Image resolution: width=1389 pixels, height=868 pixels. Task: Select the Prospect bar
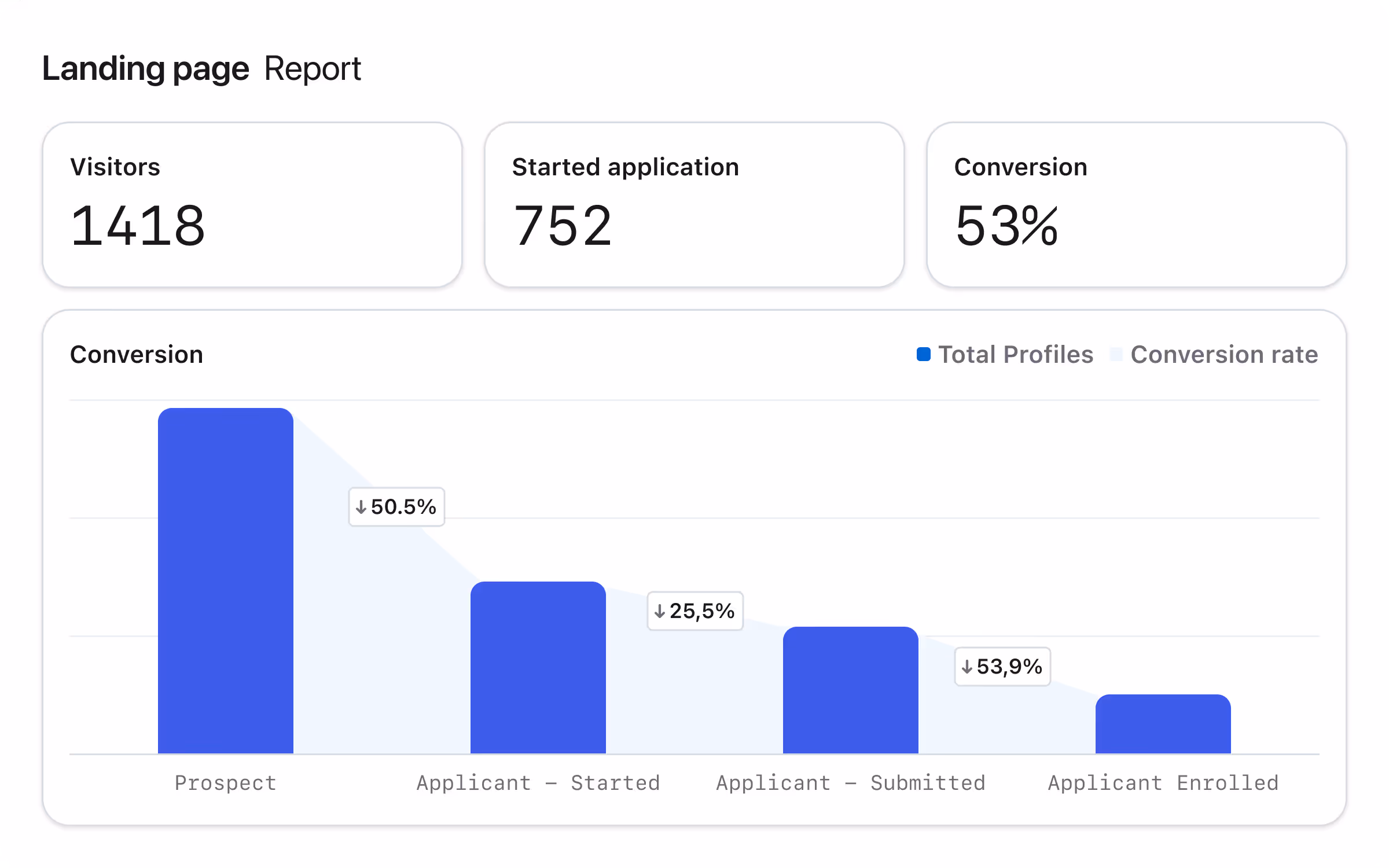point(225,579)
